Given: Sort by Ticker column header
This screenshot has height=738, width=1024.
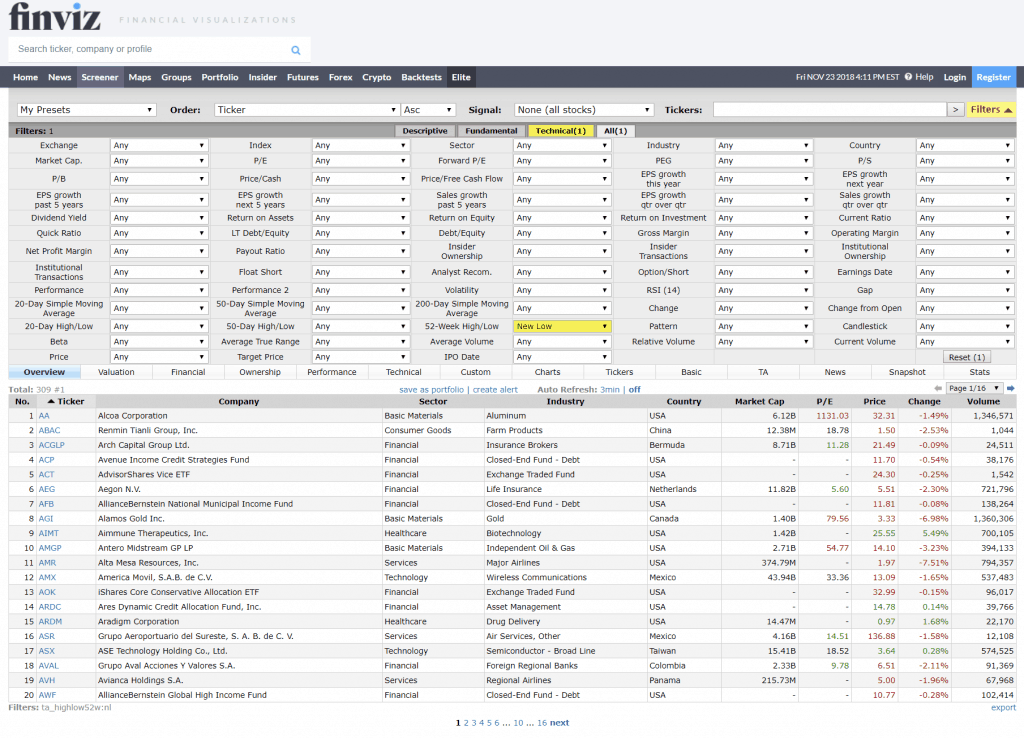Looking at the screenshot, I should pos(65,402).
